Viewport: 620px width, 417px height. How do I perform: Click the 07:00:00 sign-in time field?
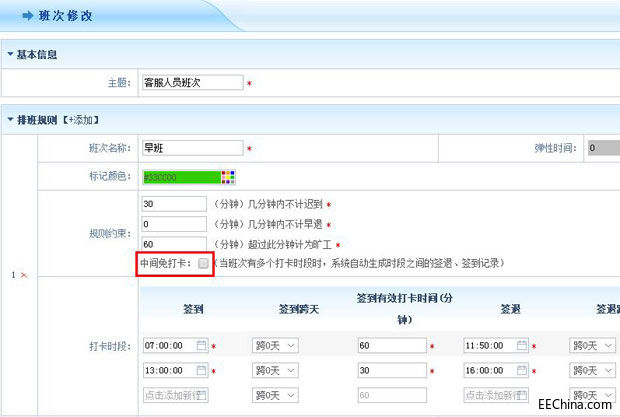pos(176,346)
